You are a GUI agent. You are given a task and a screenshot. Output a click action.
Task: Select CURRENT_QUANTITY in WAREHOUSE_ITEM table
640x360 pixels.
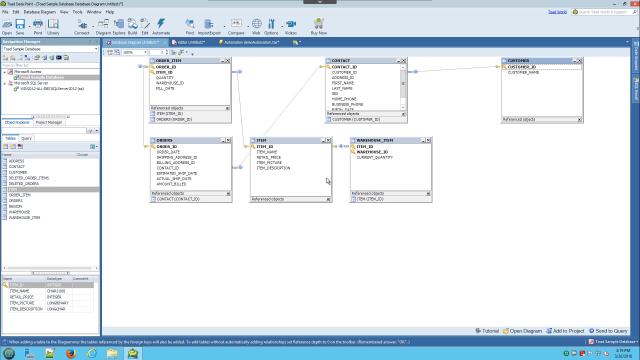coord(375,157)
